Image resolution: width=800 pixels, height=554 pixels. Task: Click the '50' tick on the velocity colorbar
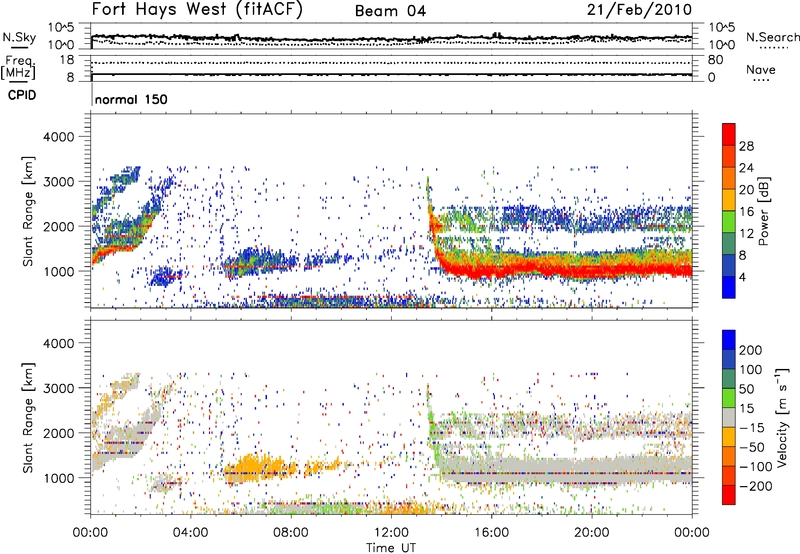click(746, 389)
